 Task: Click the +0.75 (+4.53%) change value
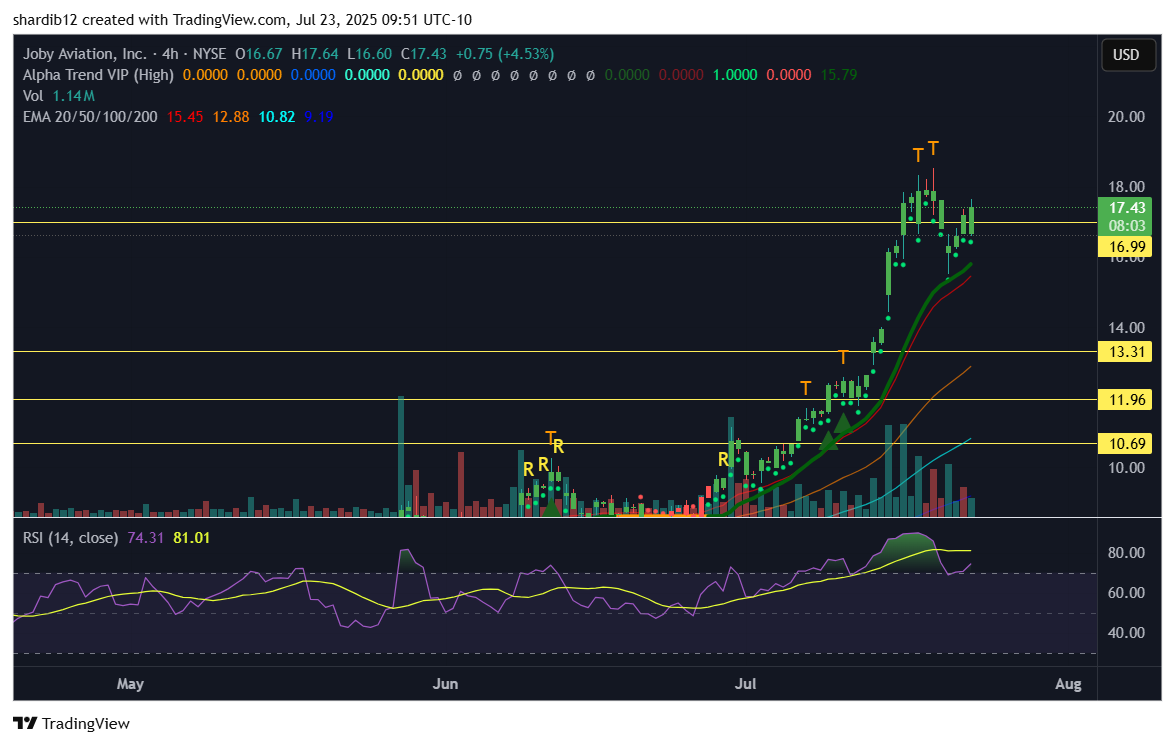coord(505,54)
